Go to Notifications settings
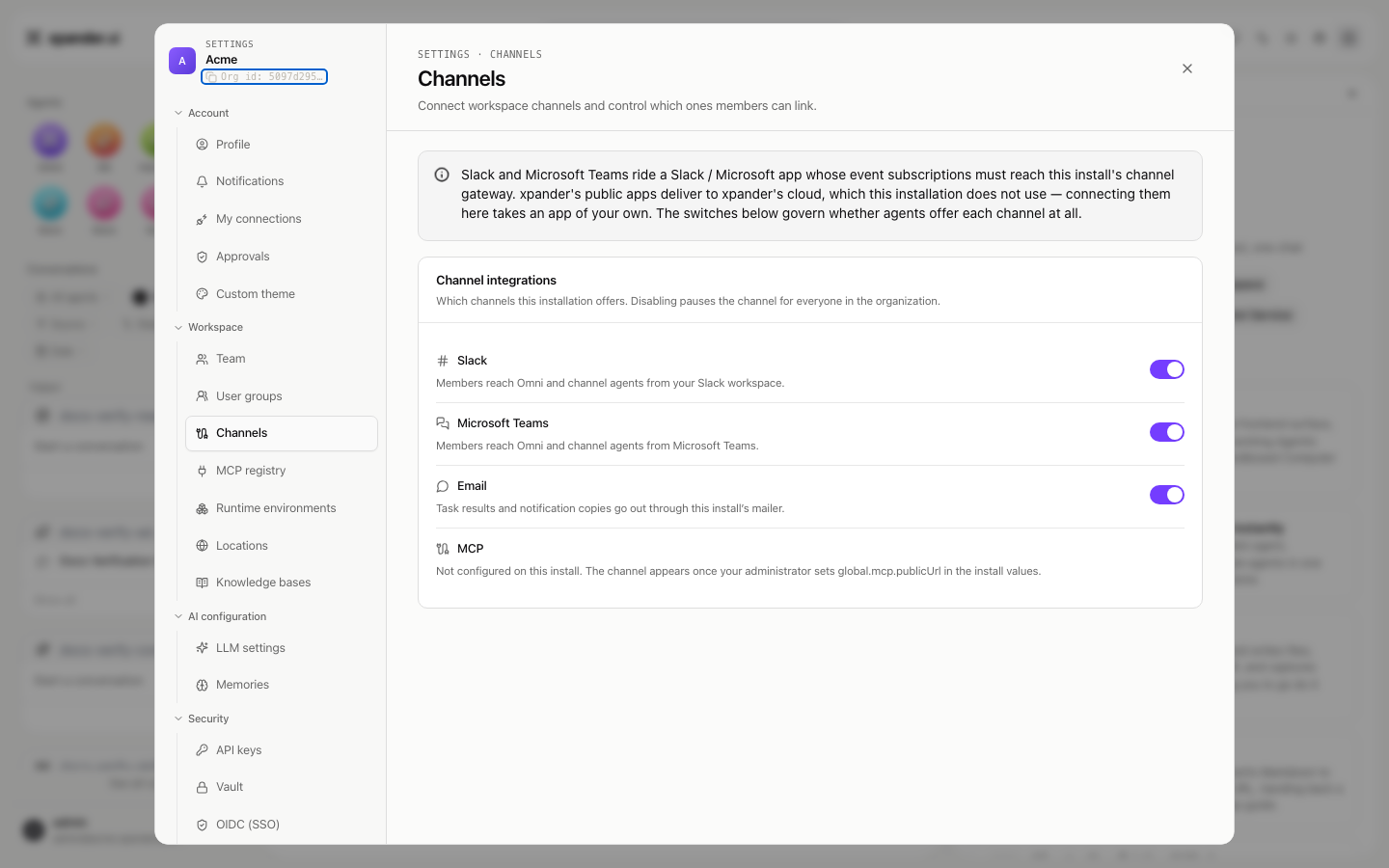This screenshot has width=1389, height=868. (x=282, y=181)
